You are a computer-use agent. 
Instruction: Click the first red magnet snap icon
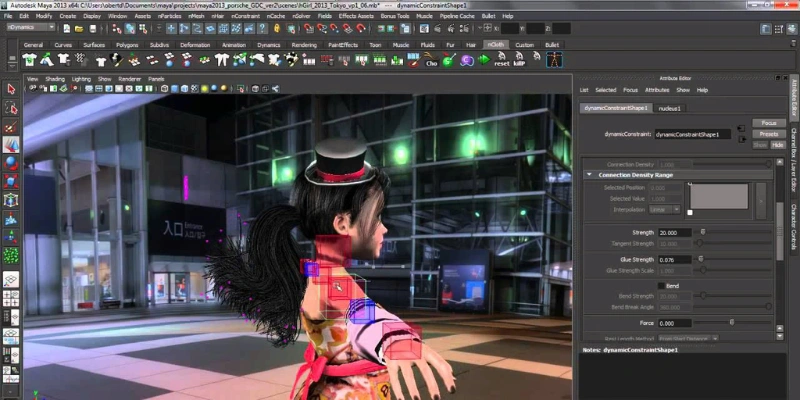(308, 29)
